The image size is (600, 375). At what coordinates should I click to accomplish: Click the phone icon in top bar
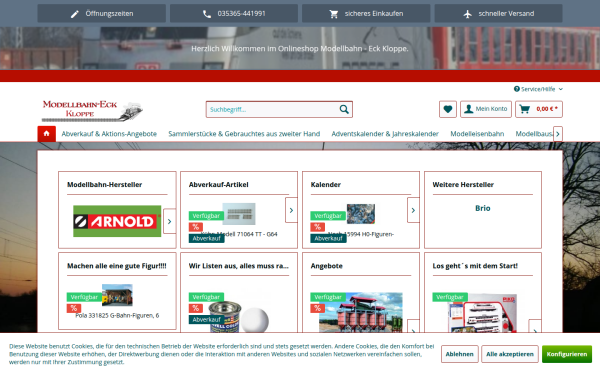pos(207,14)
